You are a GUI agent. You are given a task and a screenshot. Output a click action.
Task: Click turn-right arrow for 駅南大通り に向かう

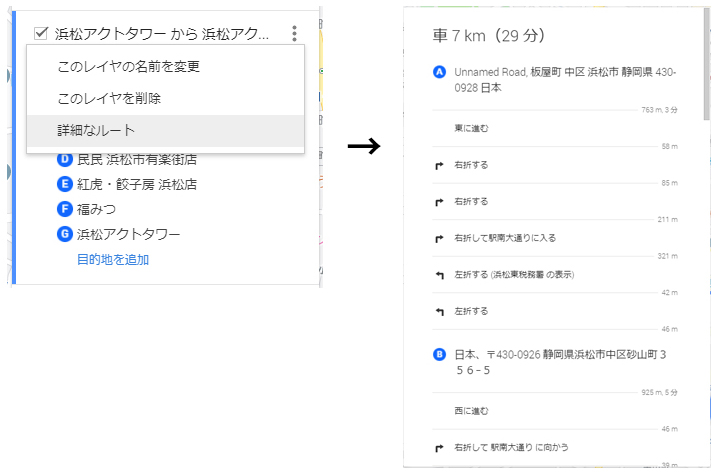coord(439,448)
